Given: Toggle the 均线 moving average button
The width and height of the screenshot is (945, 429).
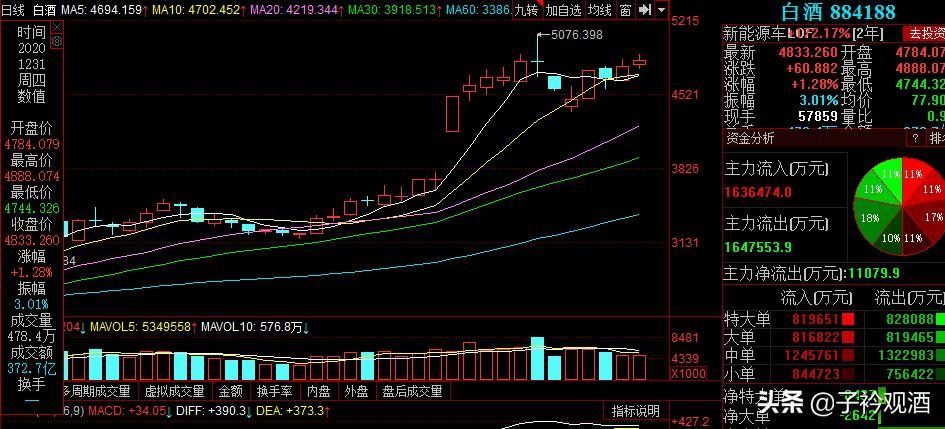Looking at the screenshot, I should click(x=600, y=10).
